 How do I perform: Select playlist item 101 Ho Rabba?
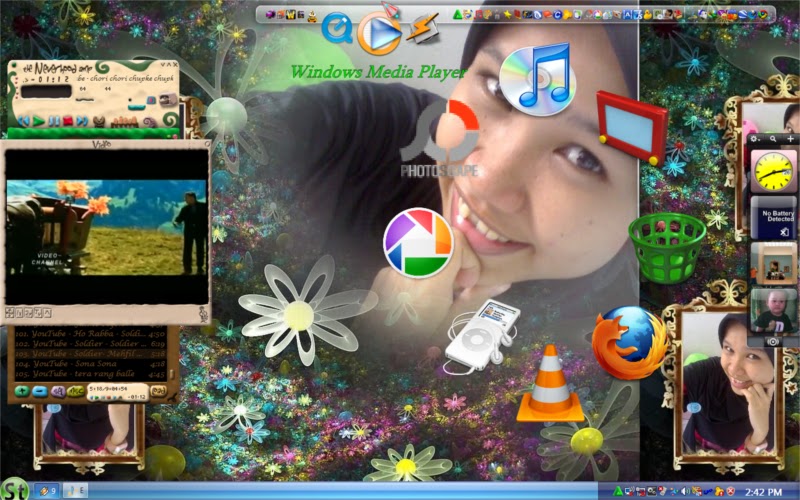pyautogui.click(x=90, y=334)
